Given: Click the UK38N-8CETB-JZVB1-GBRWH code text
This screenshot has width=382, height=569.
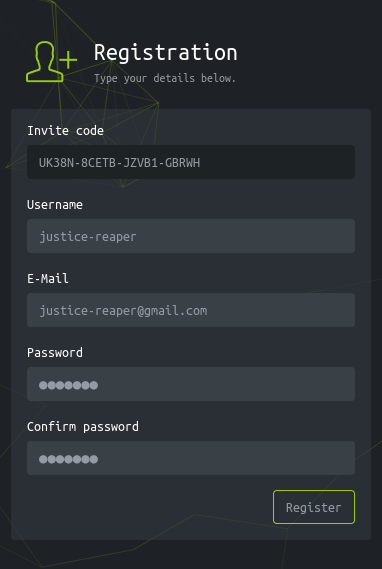Looking at the screenshot, I should tap(119, 163).
